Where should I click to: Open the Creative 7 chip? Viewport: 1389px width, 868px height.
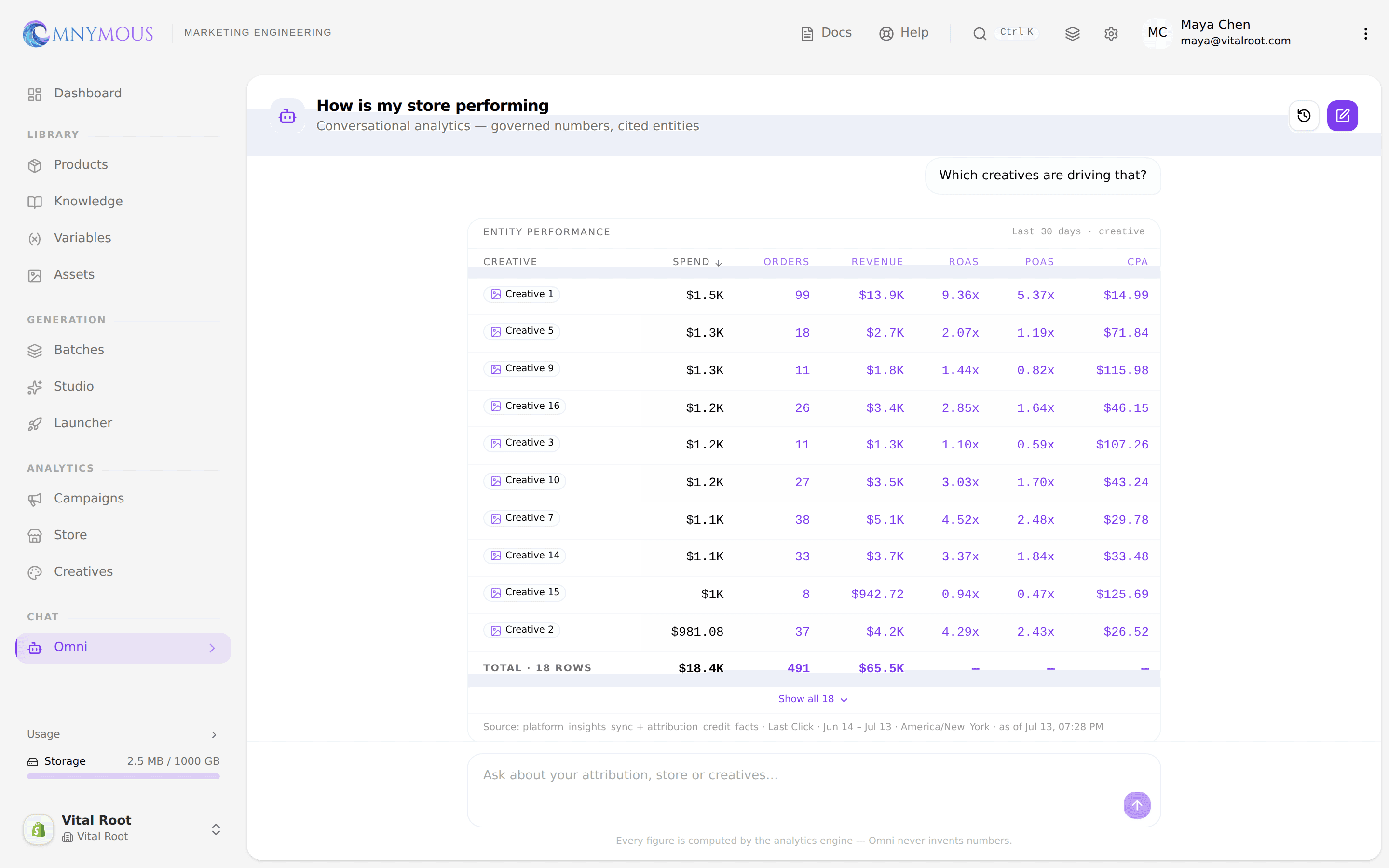tap(521, 518)
